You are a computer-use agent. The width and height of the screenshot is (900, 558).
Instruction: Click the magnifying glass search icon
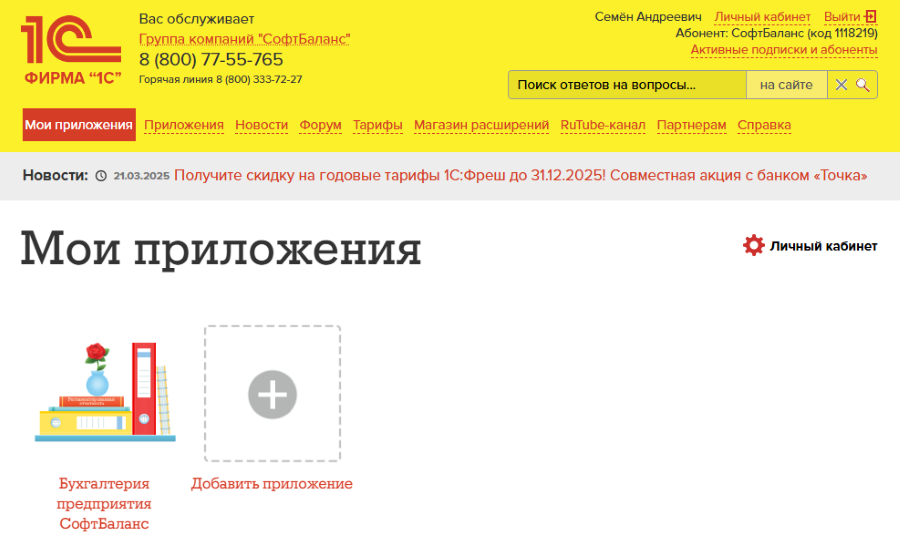point(862,85)
